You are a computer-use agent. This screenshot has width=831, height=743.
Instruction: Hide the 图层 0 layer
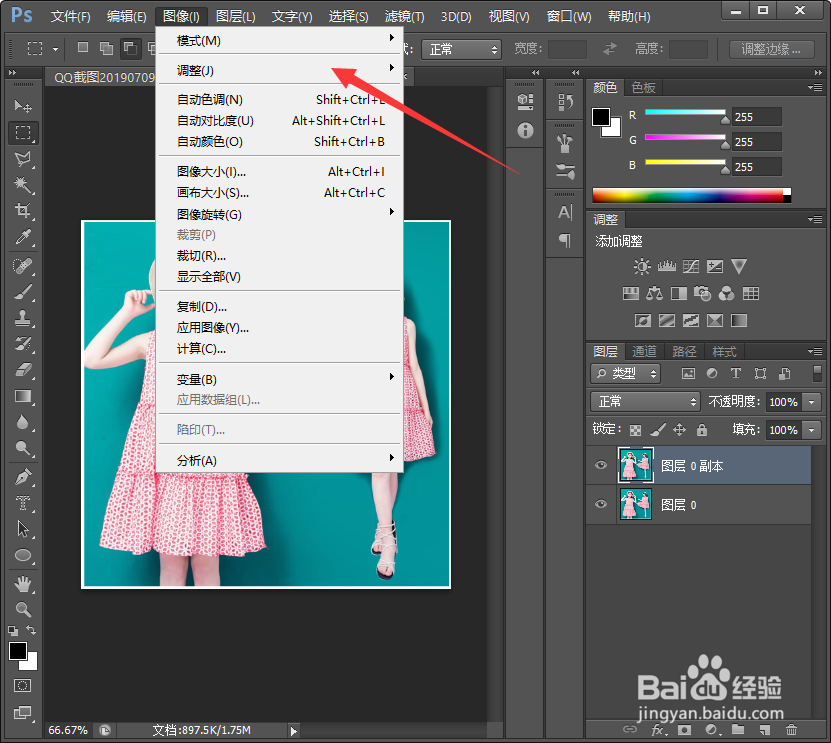point(600,505)
